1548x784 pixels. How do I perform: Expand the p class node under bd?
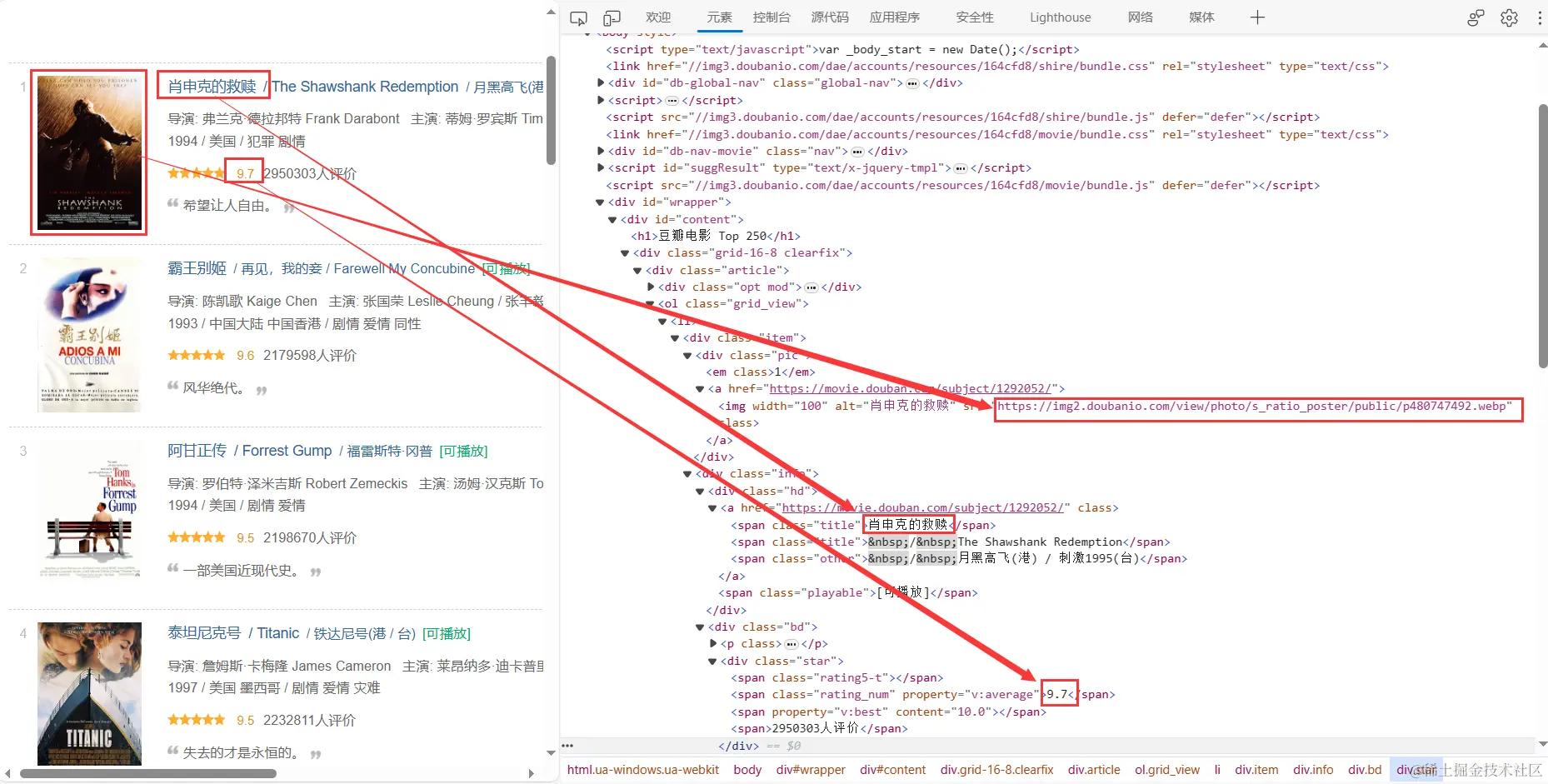[713, 644]
